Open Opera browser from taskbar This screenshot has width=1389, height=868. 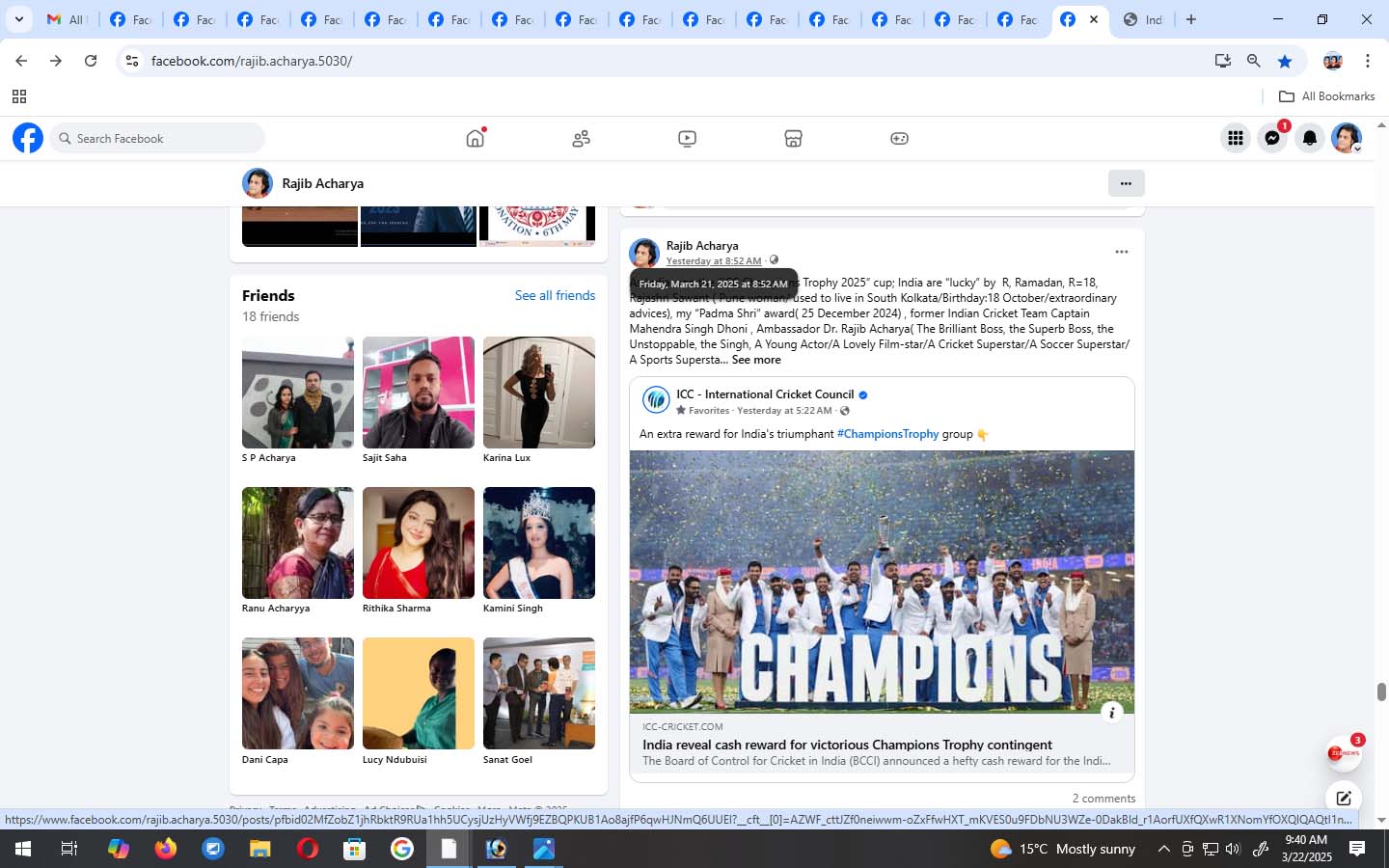[x=307, y=849]
